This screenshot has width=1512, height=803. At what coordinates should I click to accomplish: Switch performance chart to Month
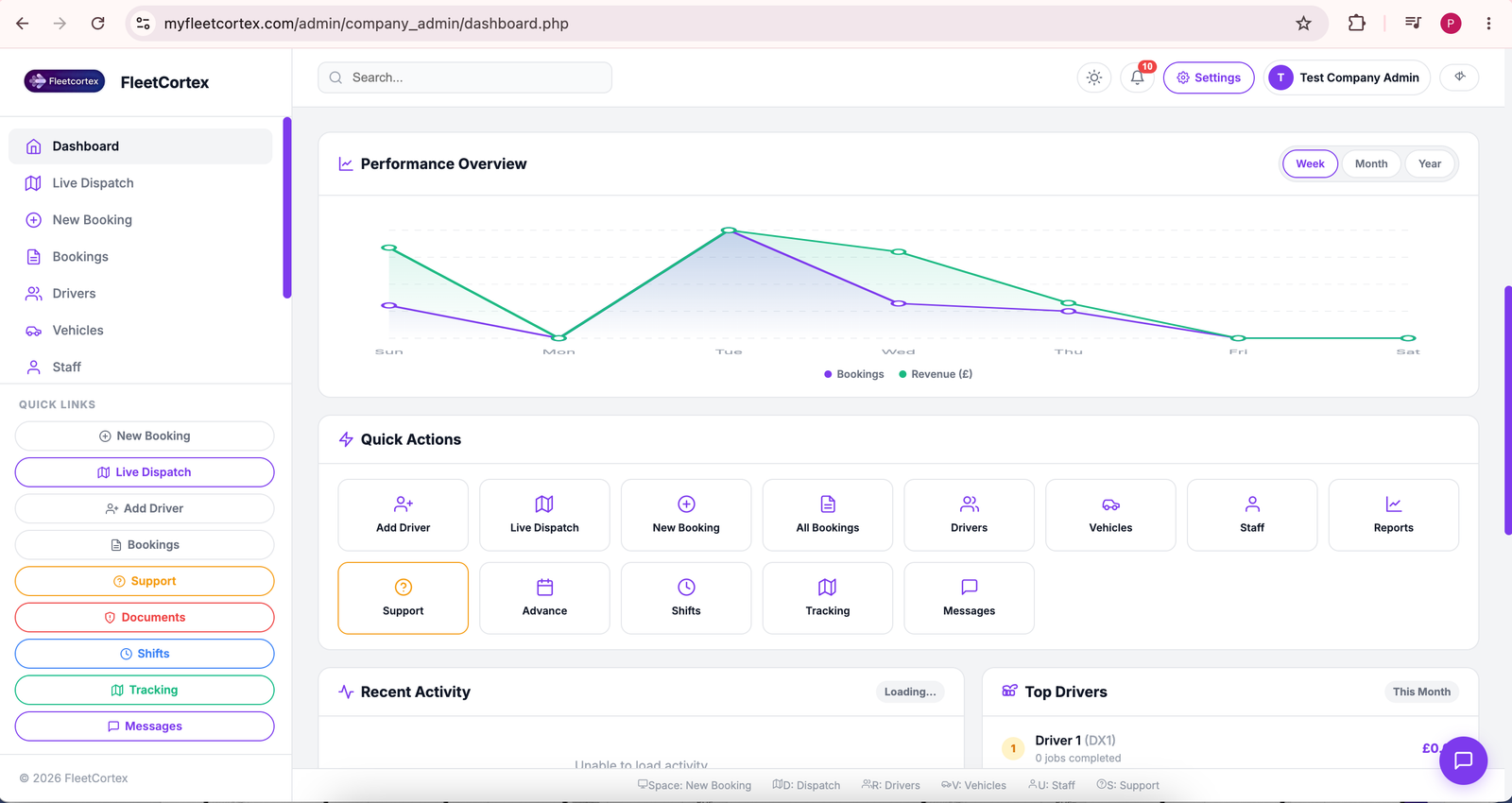coord(1371,163)
